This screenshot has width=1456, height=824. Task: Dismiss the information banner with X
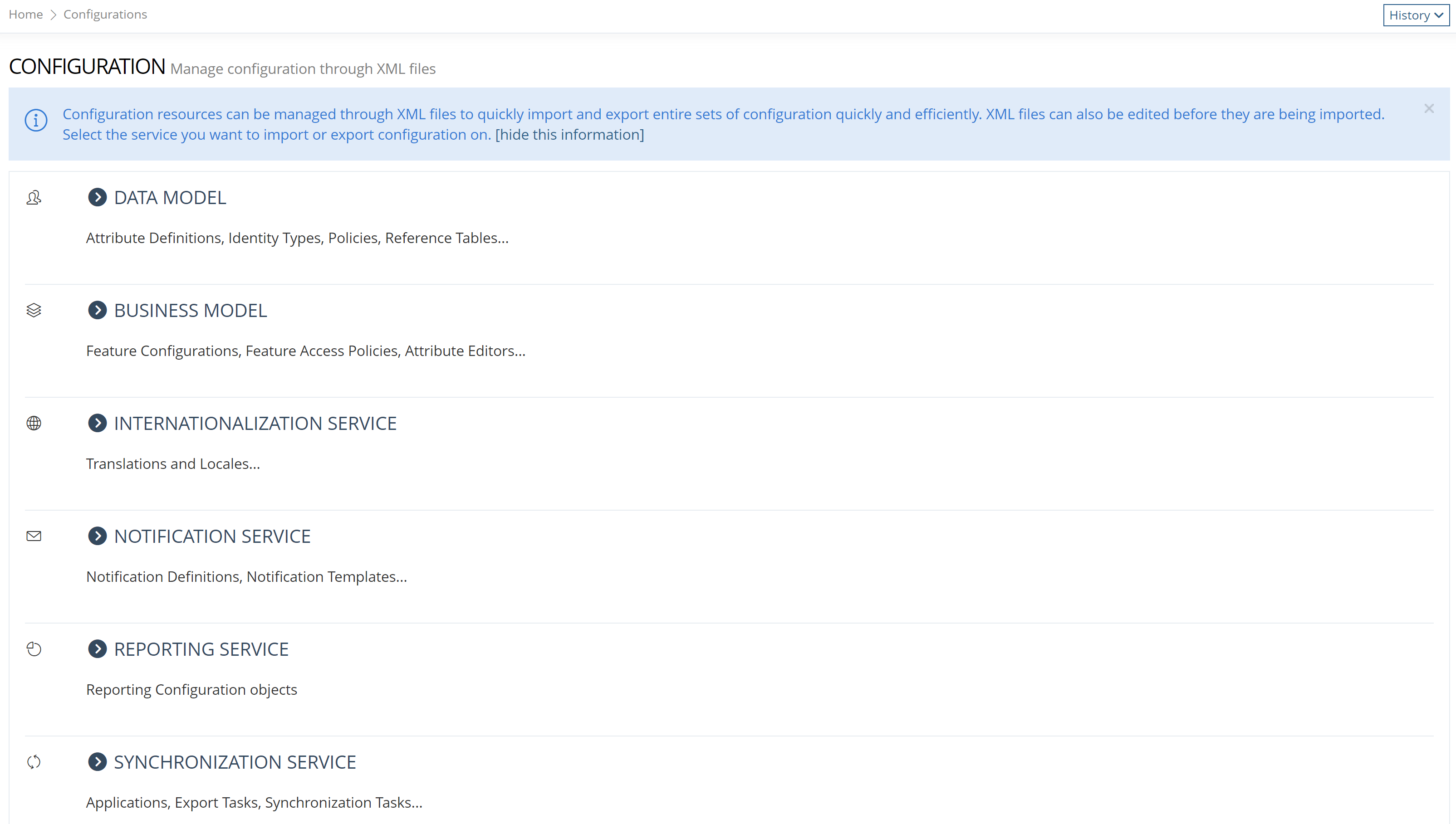(x=1429, y=108)
